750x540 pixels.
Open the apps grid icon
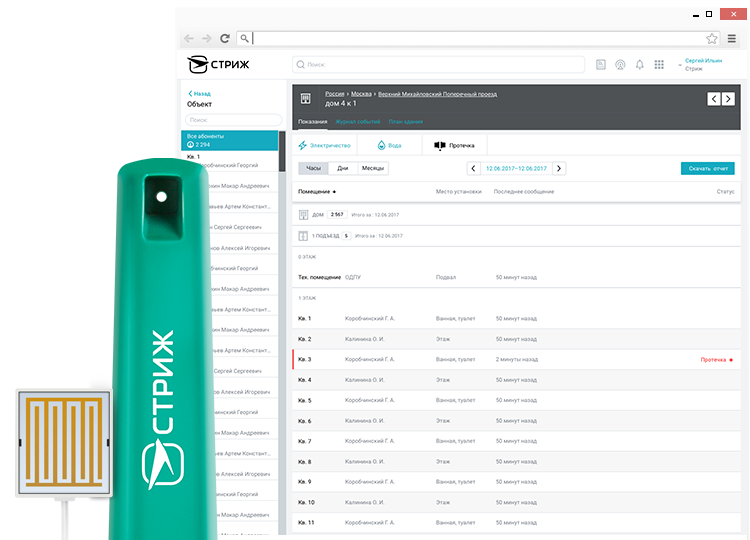click(x=659, y=65)
